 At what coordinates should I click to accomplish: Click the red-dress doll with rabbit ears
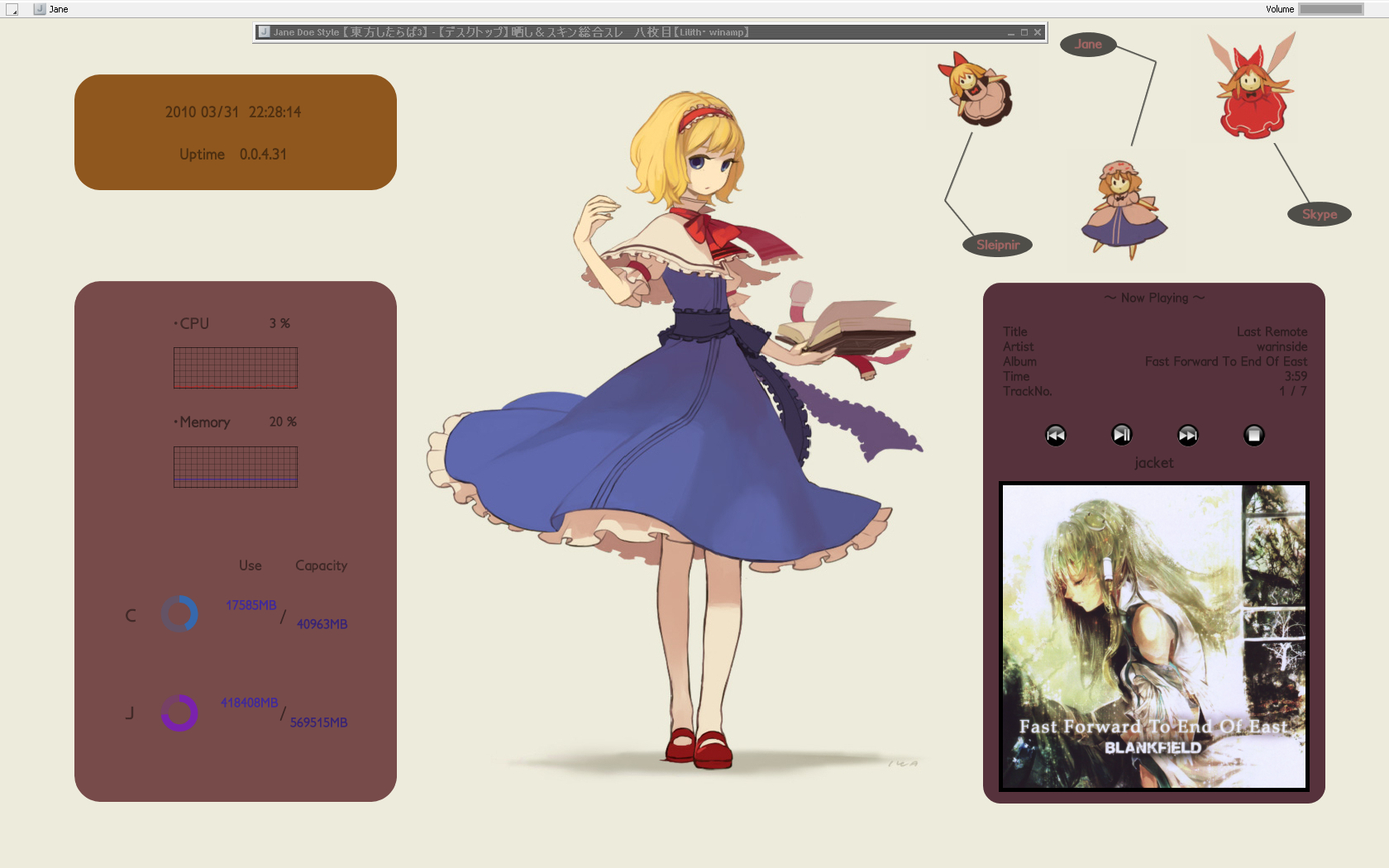click(x=1252, y=89)
